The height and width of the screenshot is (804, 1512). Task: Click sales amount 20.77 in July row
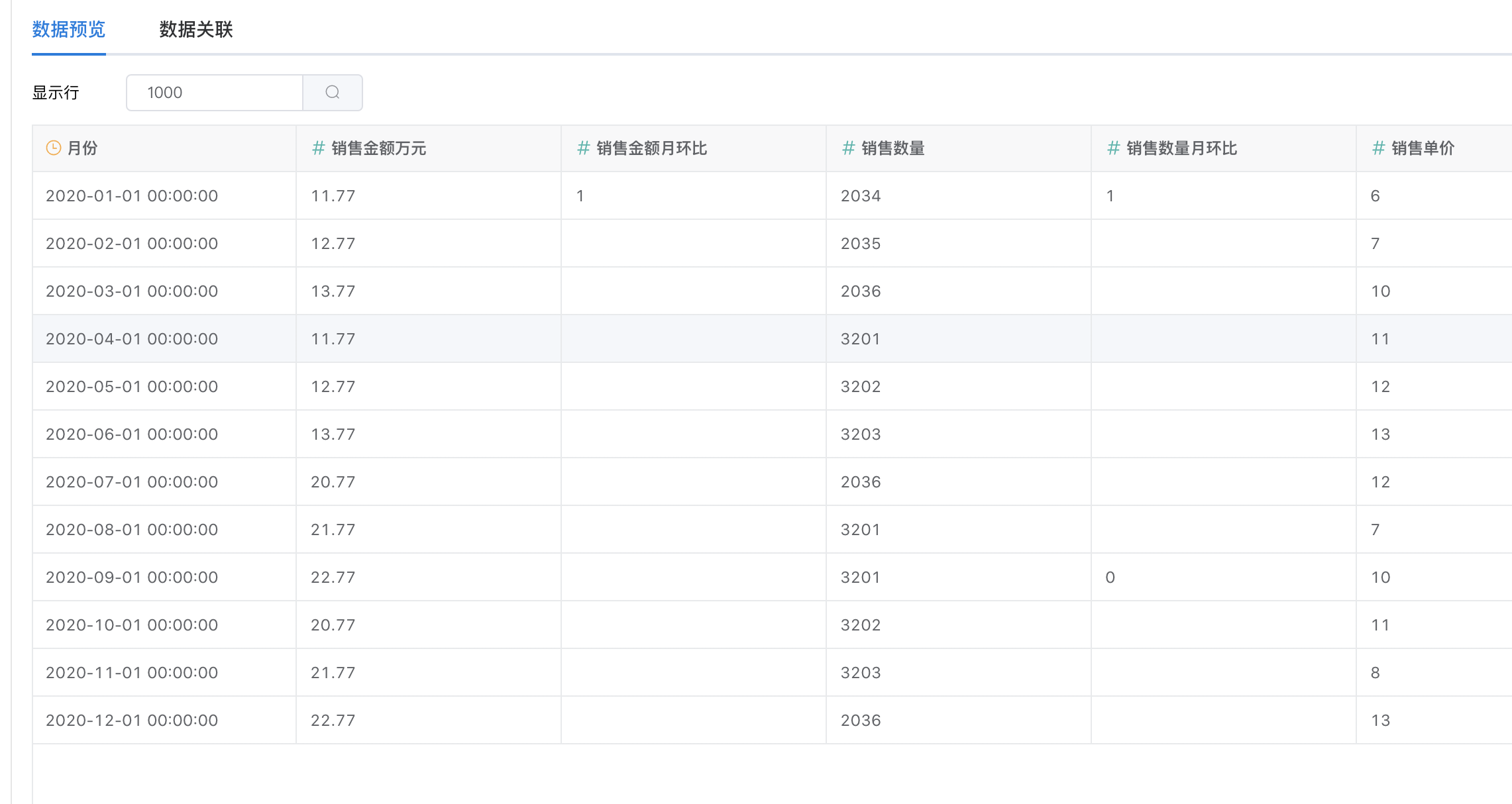333,482
